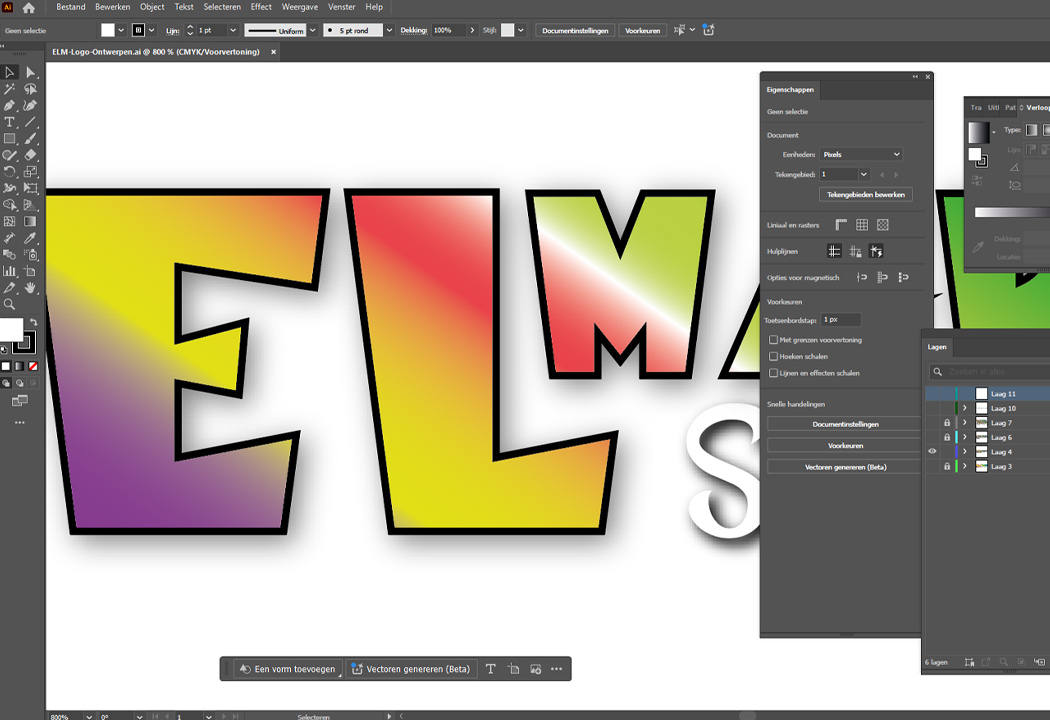The height and width of the screenshot is (720, 1050).
Task: Click the Tekengebieden bewerken button
Action: (865, 195)
